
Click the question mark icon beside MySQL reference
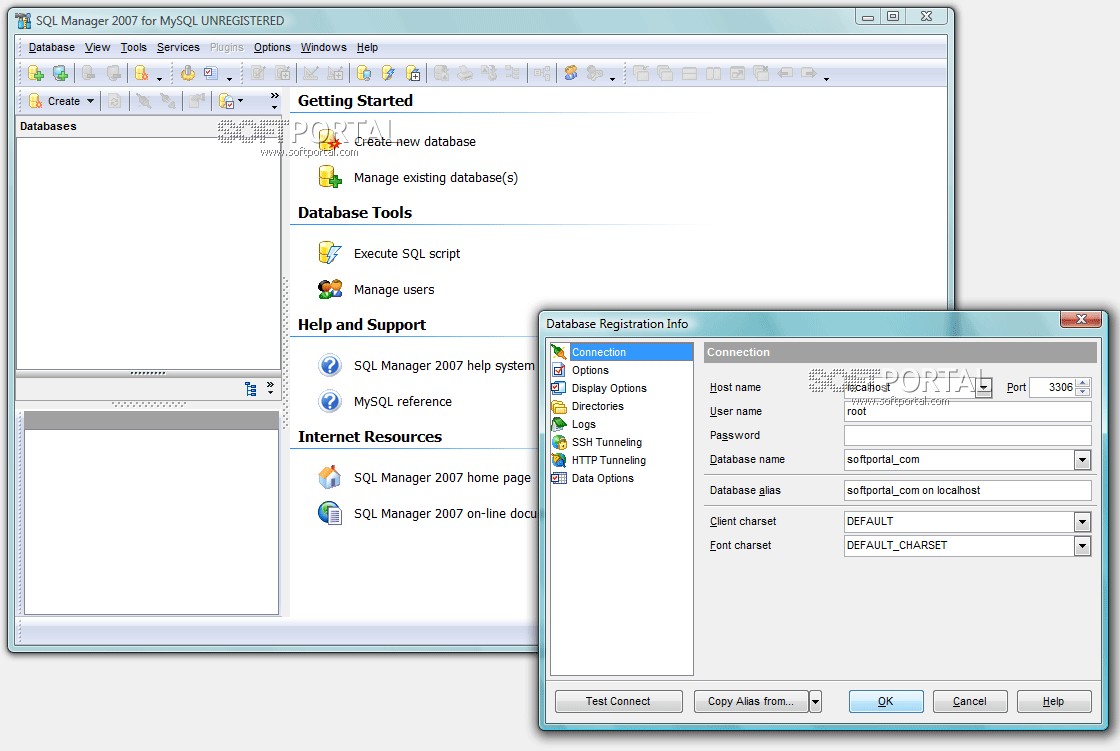329,401
